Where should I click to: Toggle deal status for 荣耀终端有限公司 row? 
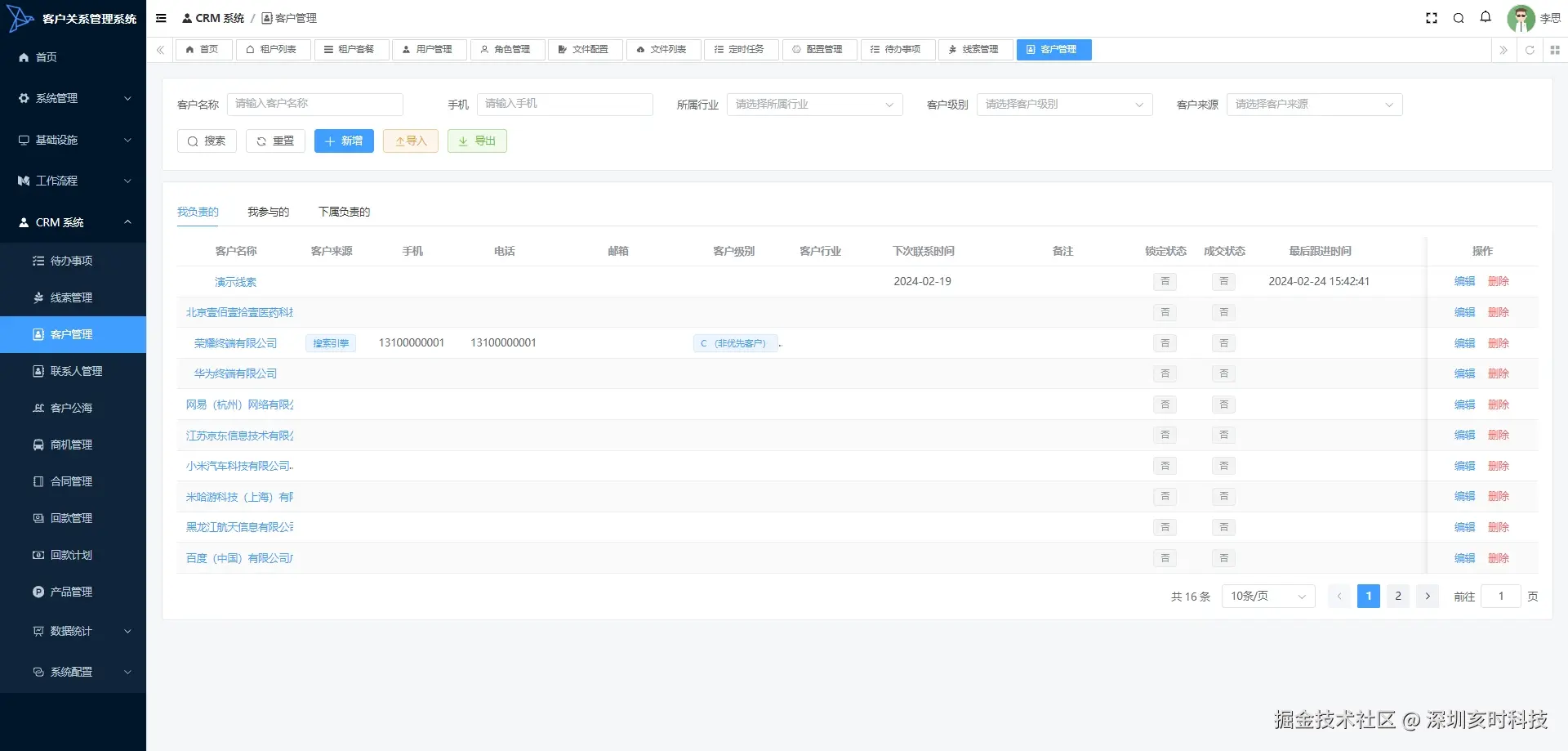click(x=1224, y=343)
